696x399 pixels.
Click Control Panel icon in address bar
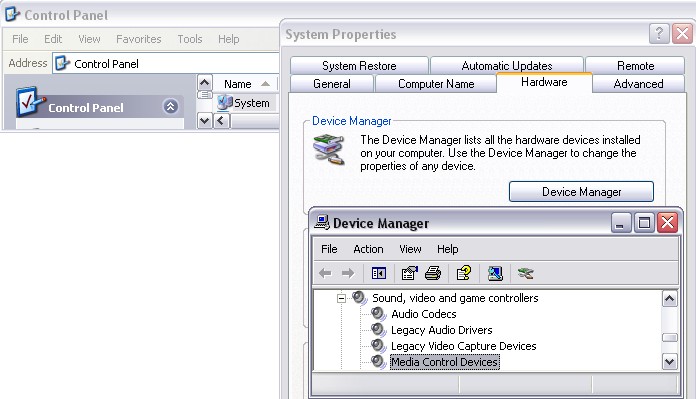[62, 63]
